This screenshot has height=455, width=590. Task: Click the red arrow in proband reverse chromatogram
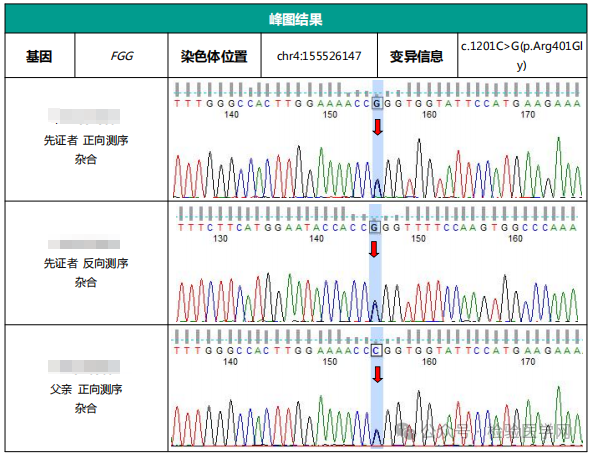click(374, 250)
